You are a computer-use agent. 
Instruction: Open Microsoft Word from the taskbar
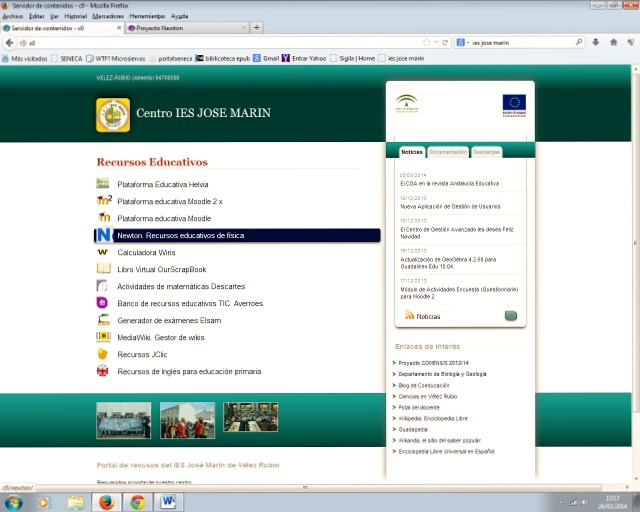tap(168, 502)
